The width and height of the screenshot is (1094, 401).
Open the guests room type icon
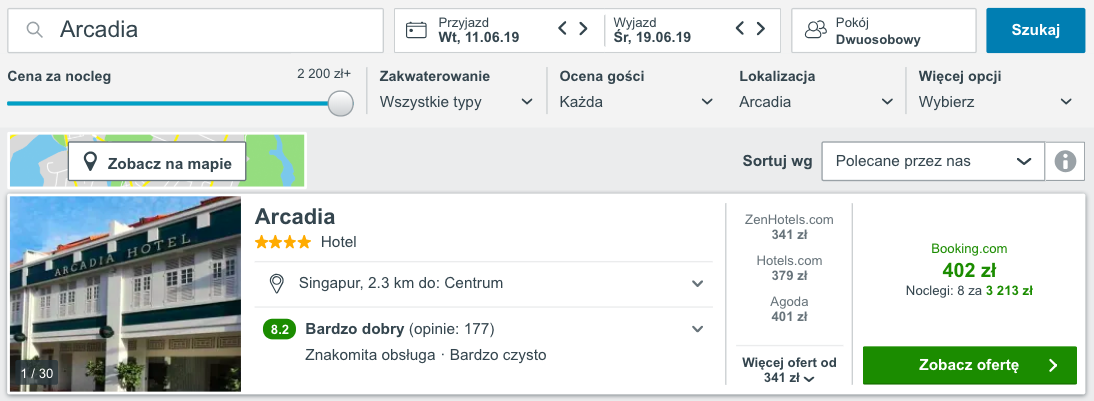[815, 30]
